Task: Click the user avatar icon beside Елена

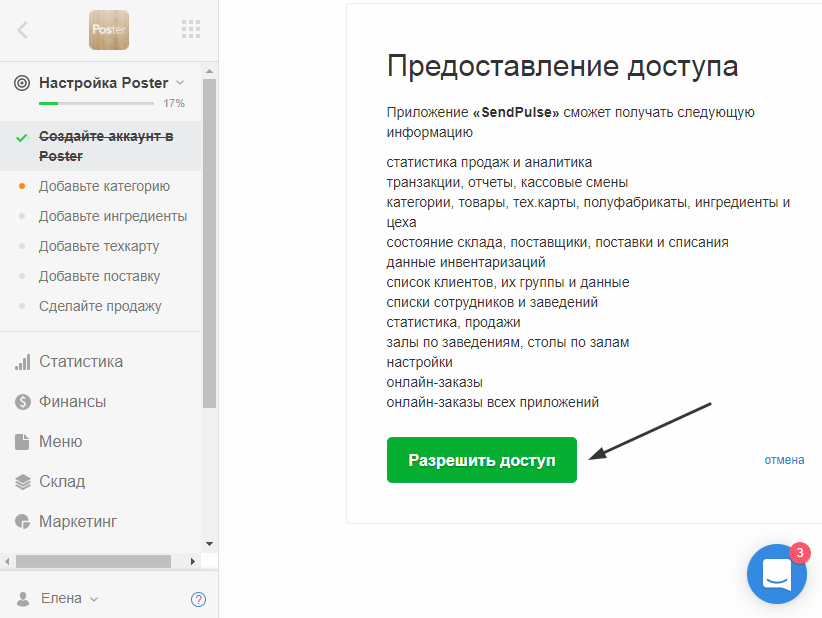Action: pyautogui.click(x=23, y=599)
